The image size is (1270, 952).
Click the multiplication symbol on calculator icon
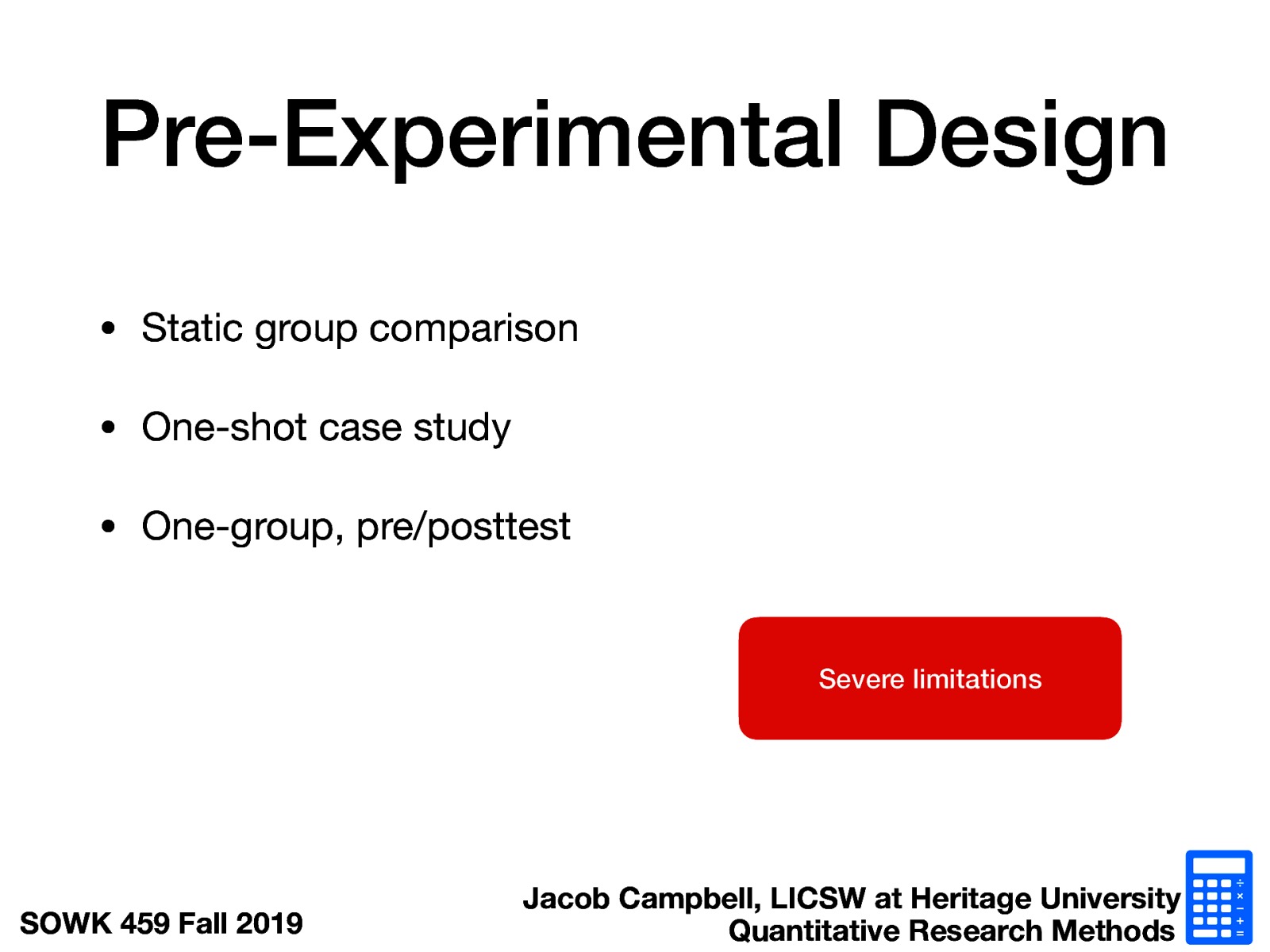click(1240, 896)
